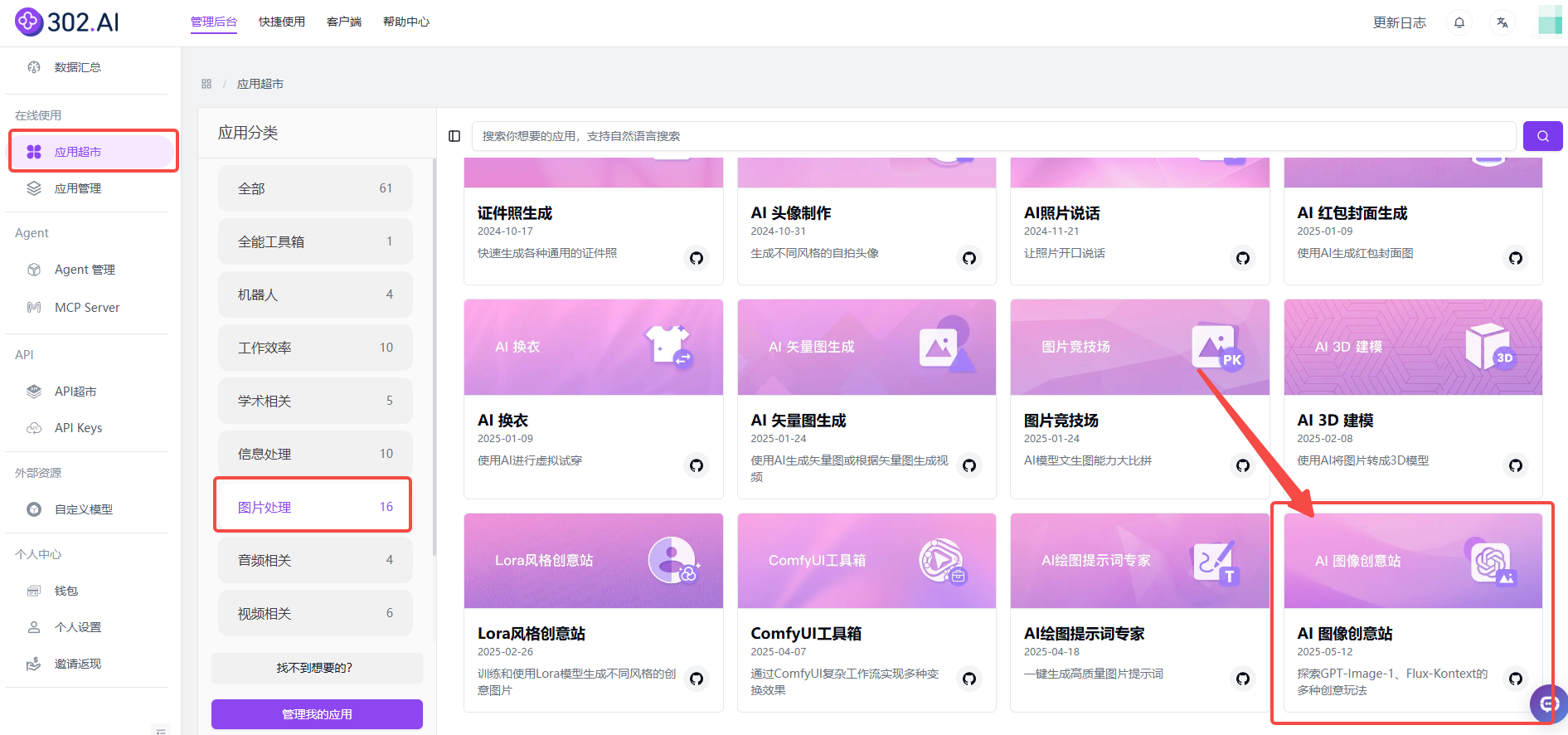Open GitHub link for AI 头像制作

[x=969, y=258]
